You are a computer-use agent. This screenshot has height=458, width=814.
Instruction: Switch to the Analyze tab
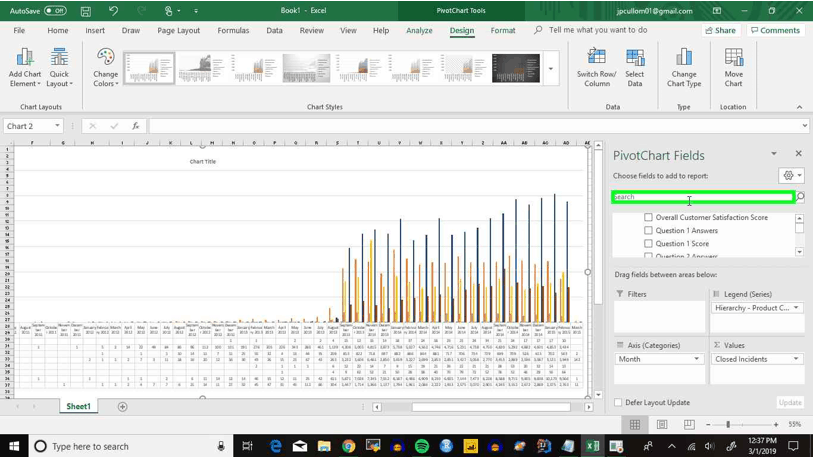point(419,31)
